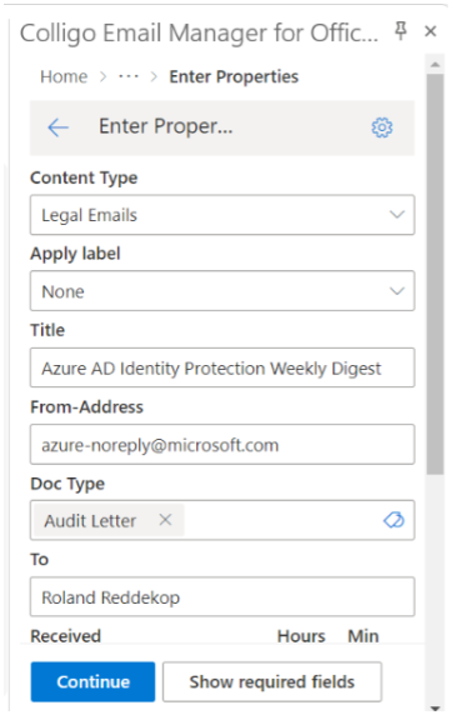The image size is (453, 715).
Task: Select the Enter Properties breadcrumb item
Action: 234,77
